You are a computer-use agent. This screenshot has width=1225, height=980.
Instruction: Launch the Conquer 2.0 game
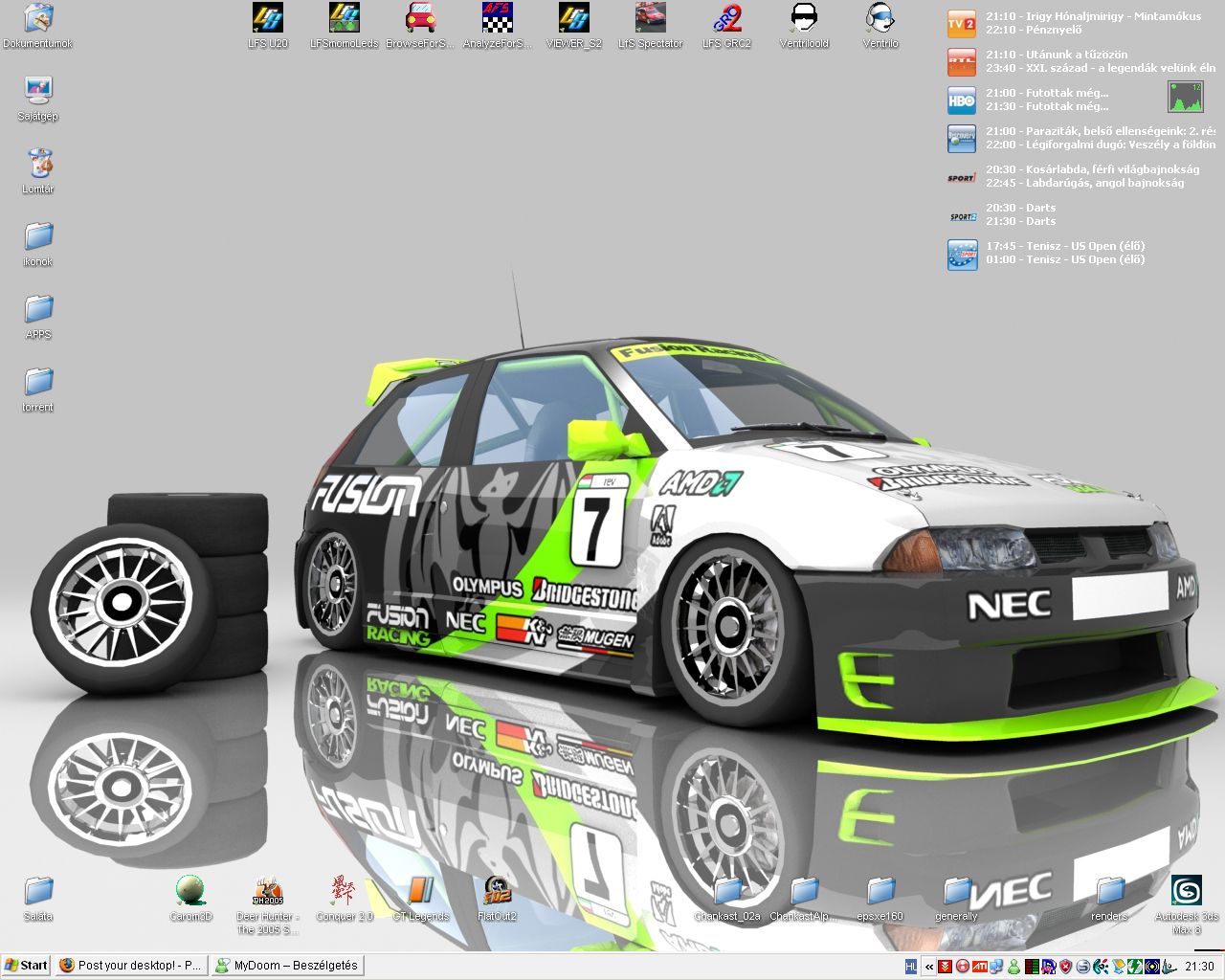point(345,899)
